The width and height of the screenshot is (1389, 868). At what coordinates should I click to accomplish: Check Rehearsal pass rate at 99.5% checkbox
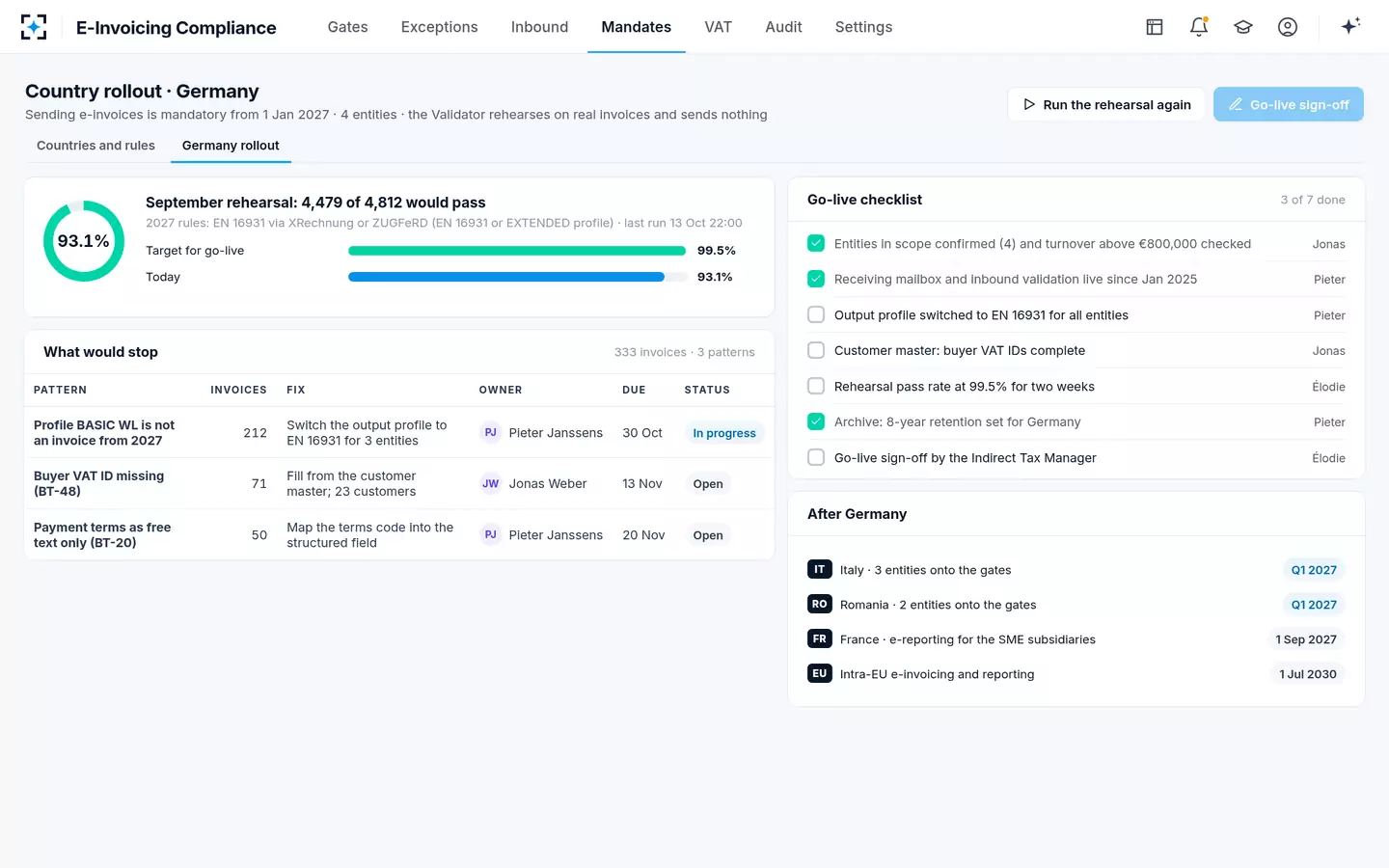tap(816, 387)
